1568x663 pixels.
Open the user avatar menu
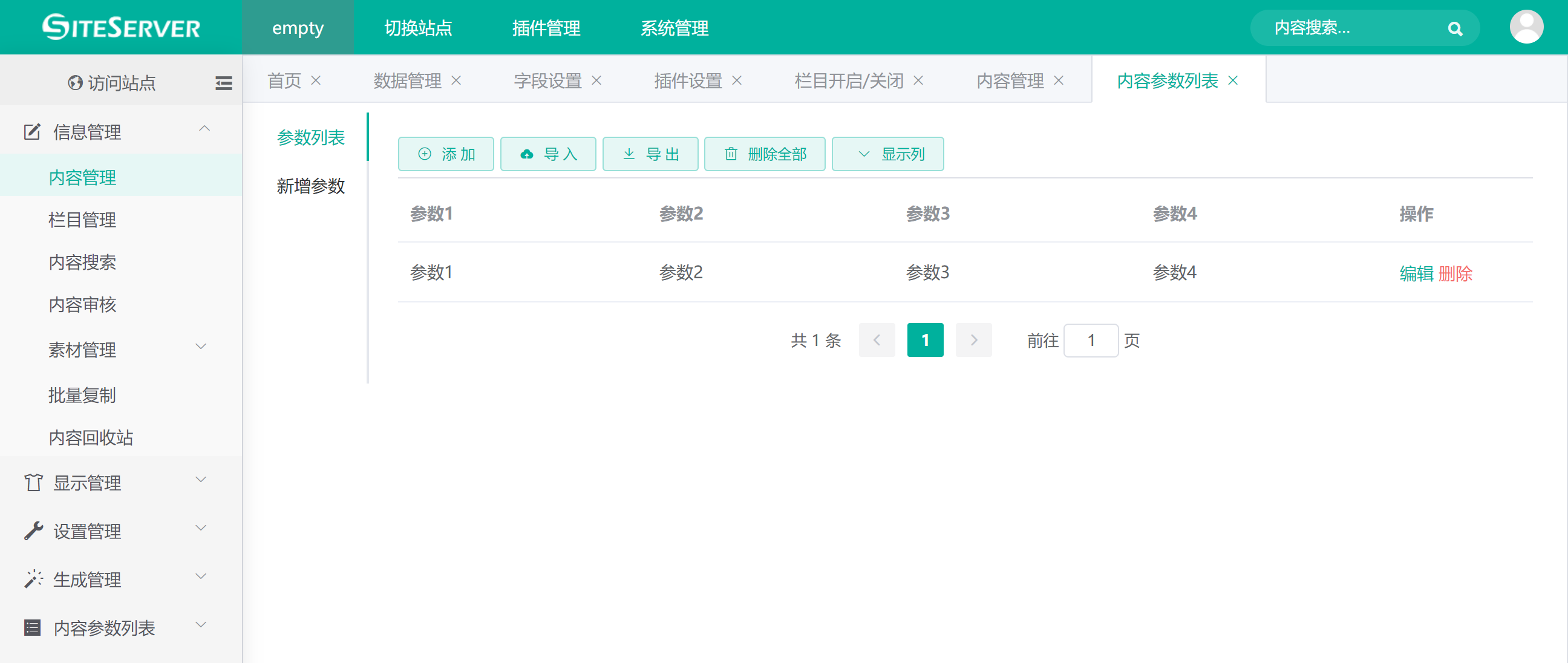point(1526,27)
